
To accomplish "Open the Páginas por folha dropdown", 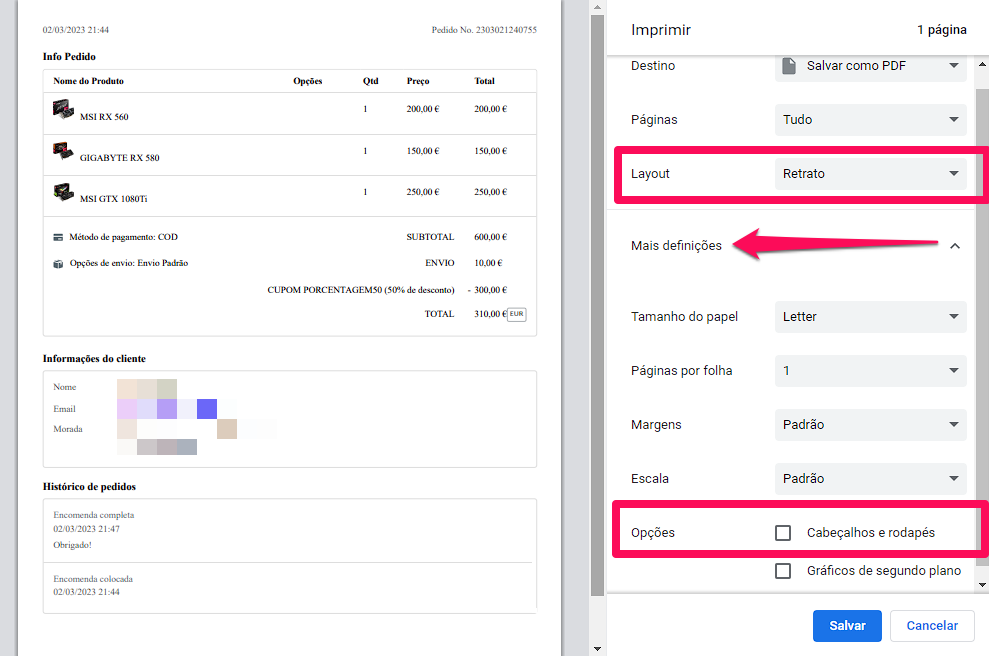I will (x=870, y=371).
